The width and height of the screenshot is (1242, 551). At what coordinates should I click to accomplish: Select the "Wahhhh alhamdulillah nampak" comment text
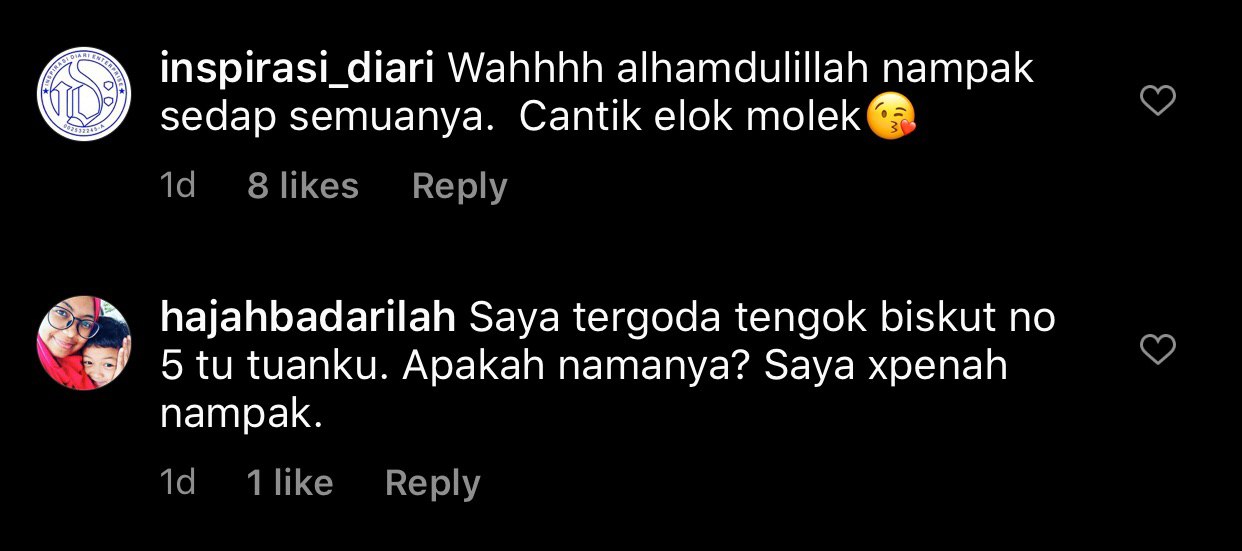[740, 71]
